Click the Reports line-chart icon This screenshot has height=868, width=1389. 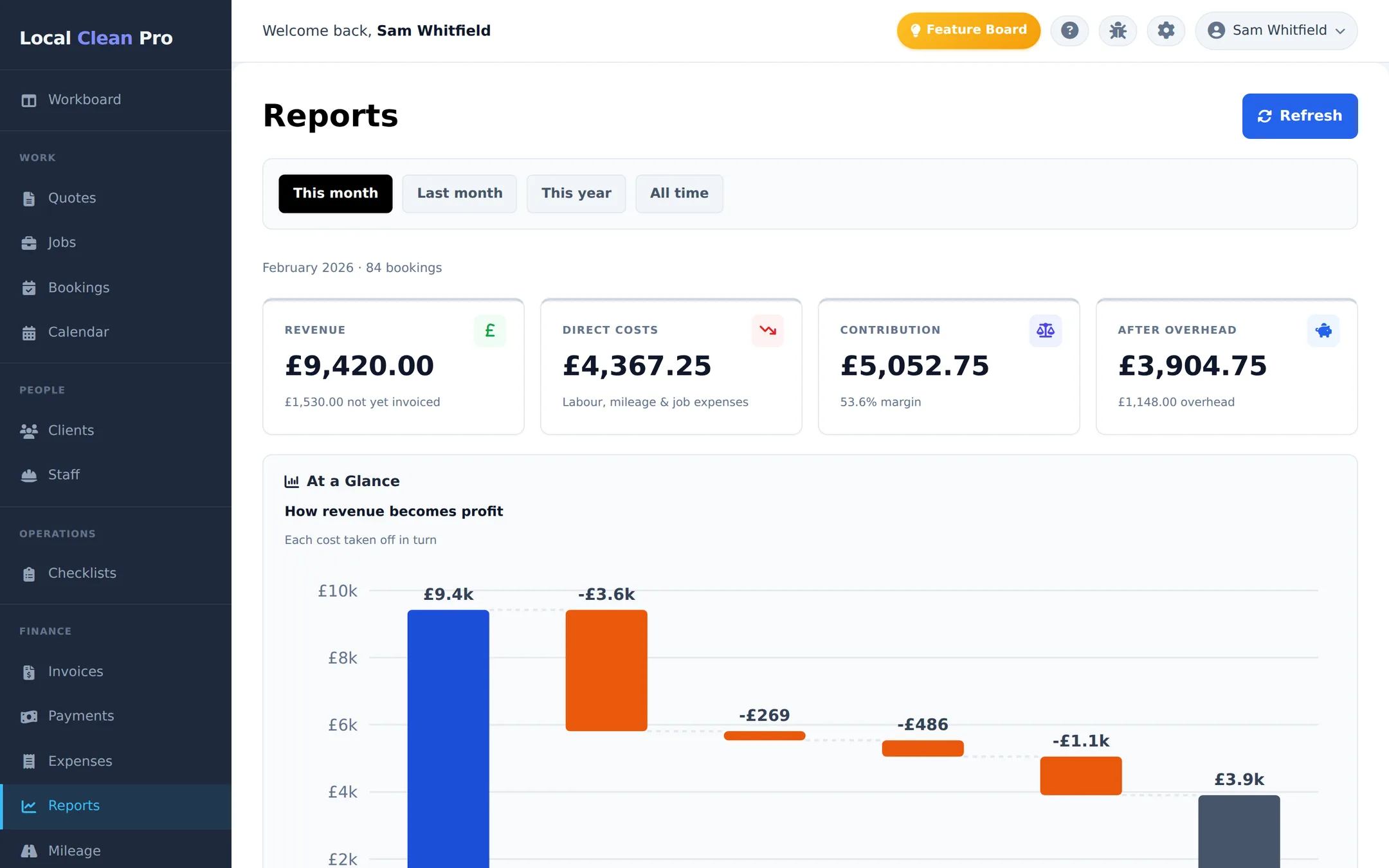pos(29,806)
